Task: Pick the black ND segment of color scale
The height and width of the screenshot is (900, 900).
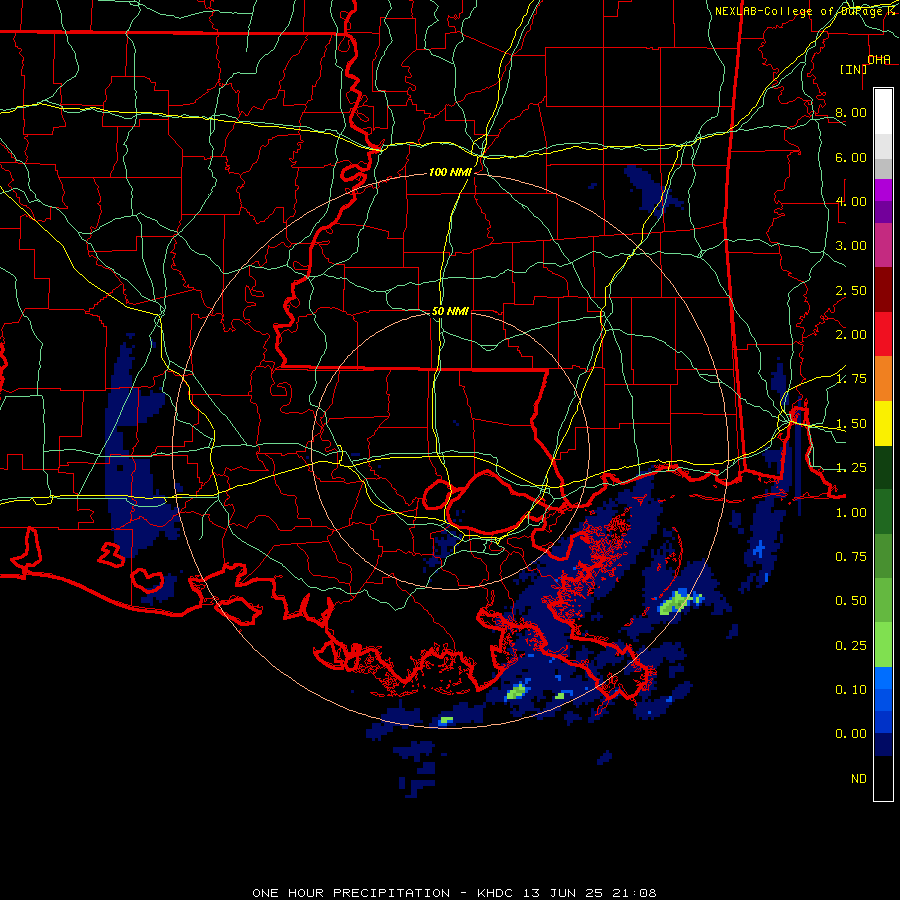Action: point(883,778)
